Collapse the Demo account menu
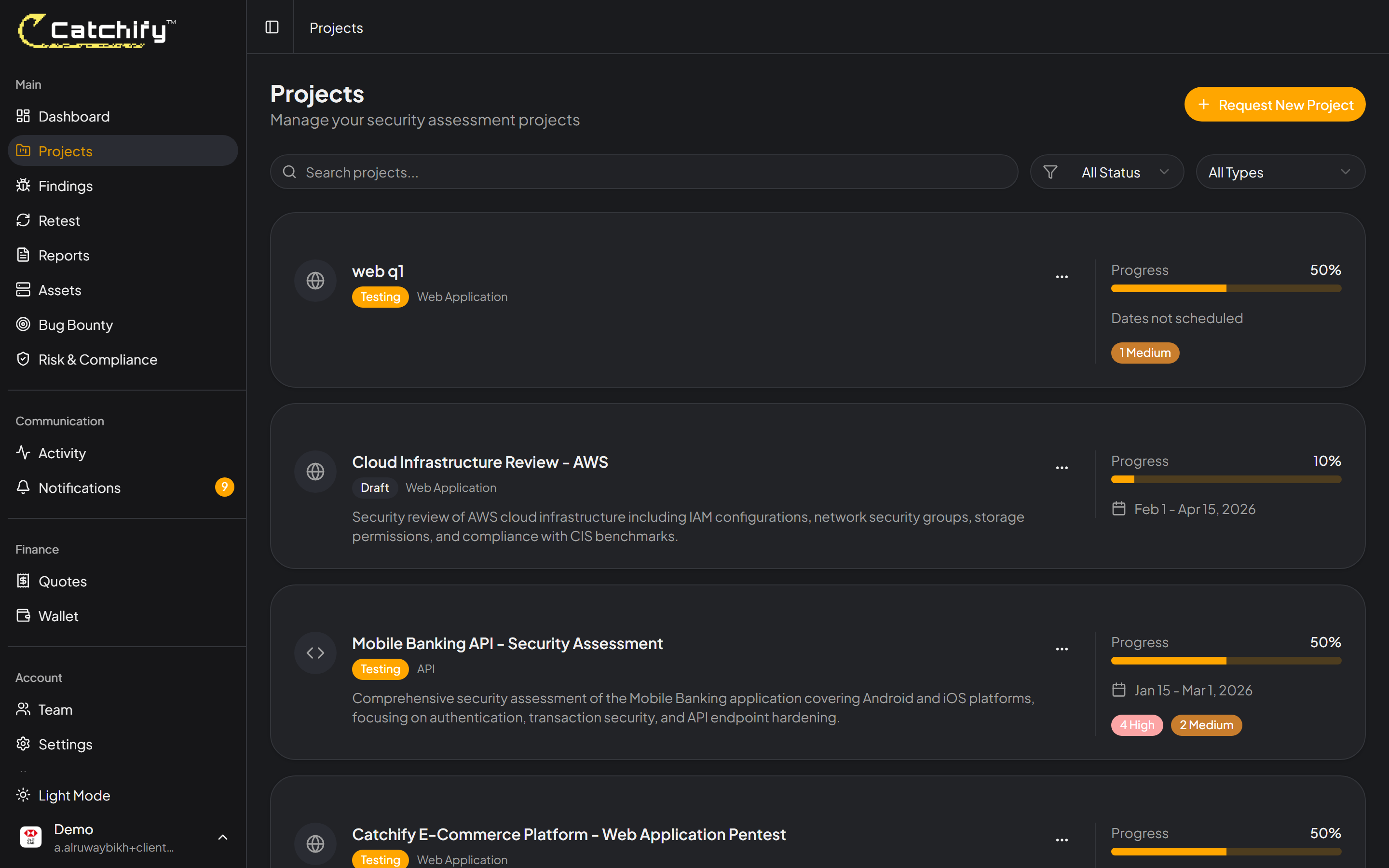 [x=223, y=837]
